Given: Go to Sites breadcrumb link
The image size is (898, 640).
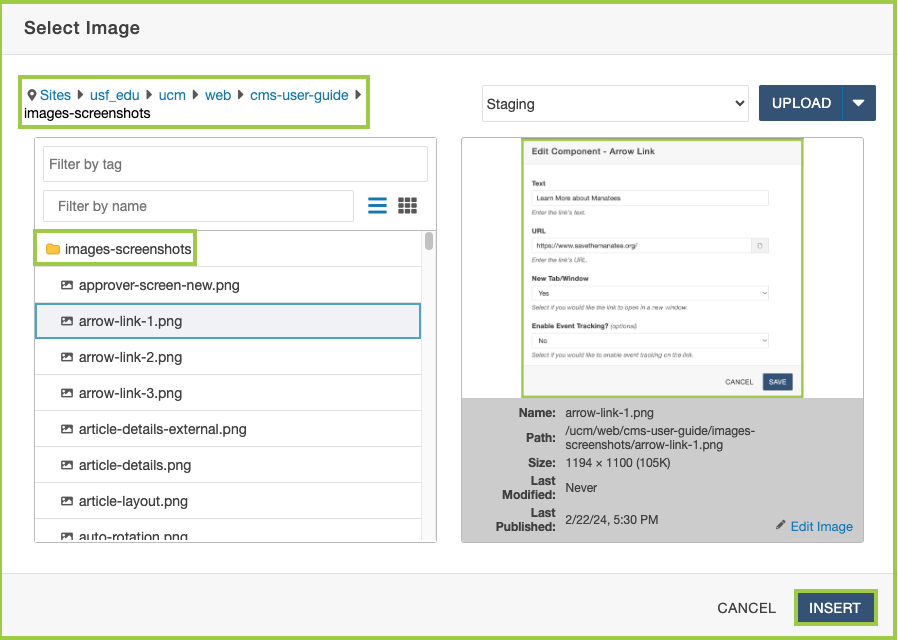Looking at the screenshot, I should (x=56, y=95).
